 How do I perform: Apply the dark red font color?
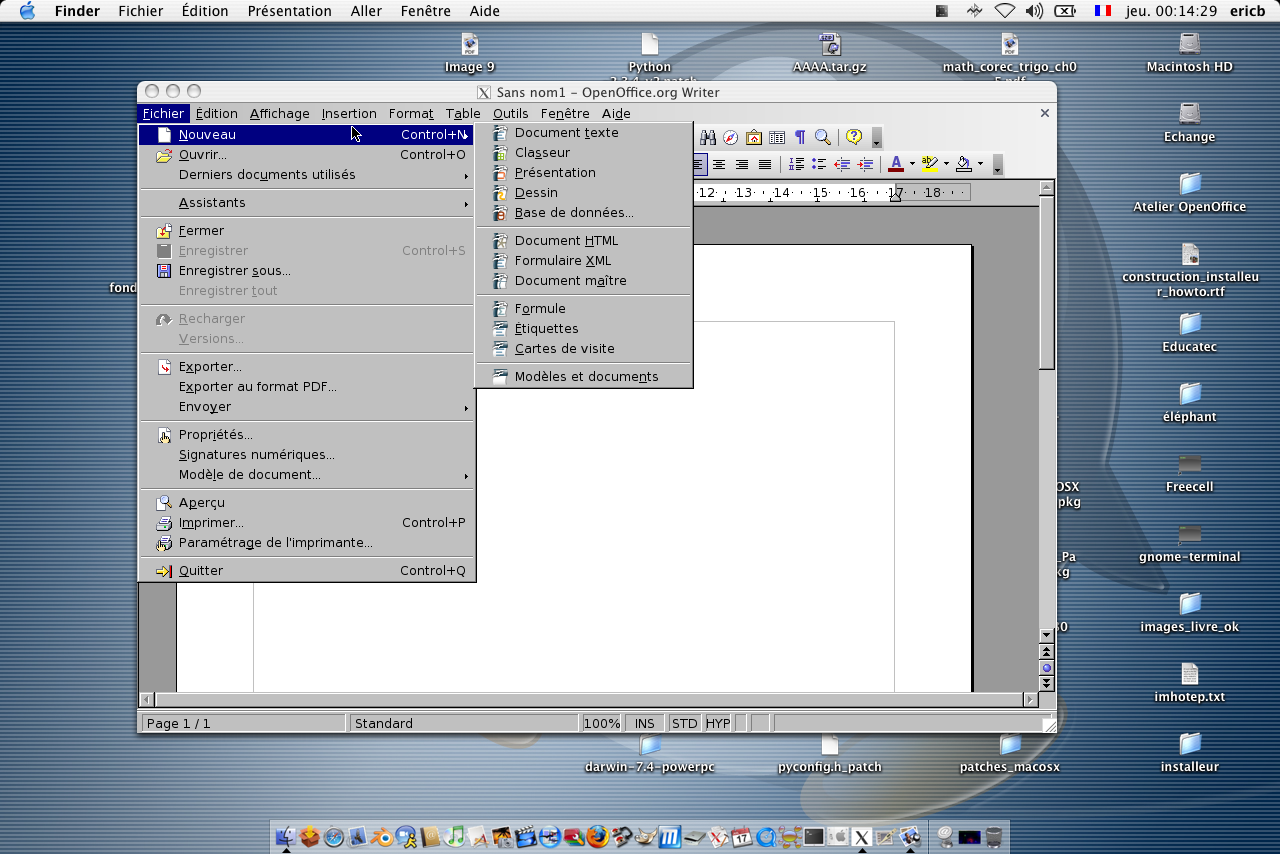point(896,164)
